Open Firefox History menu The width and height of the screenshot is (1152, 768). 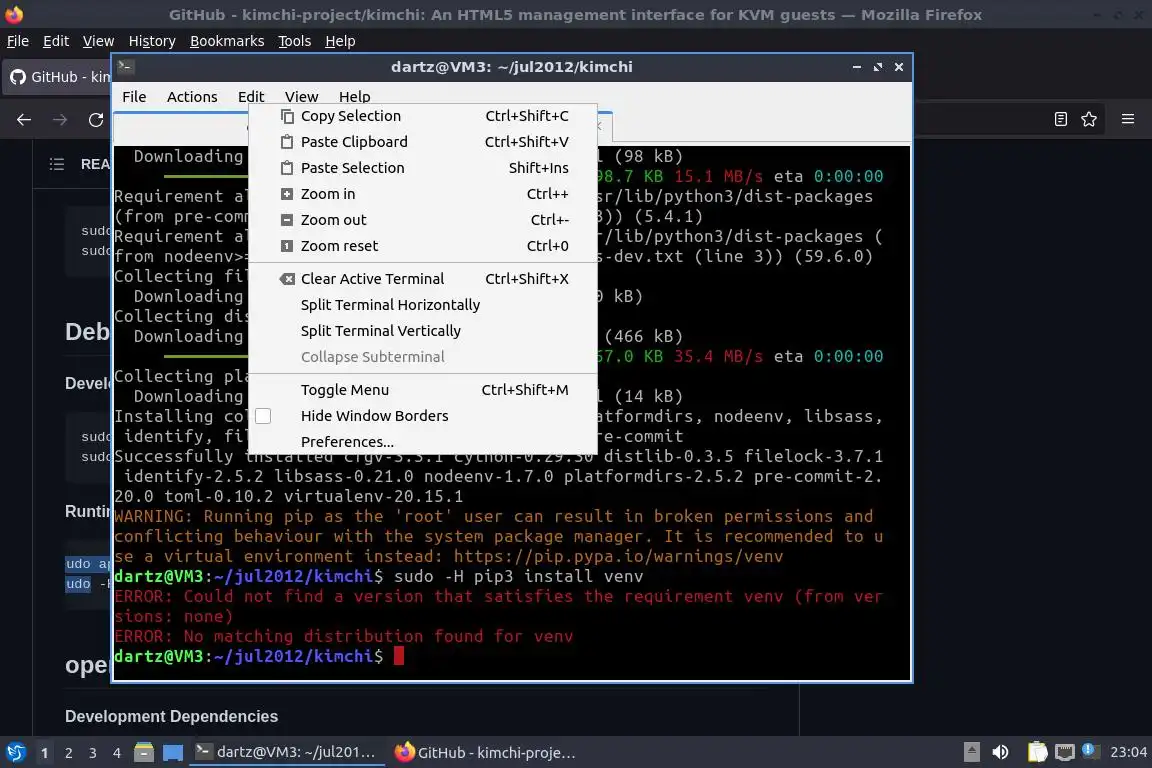152,41
